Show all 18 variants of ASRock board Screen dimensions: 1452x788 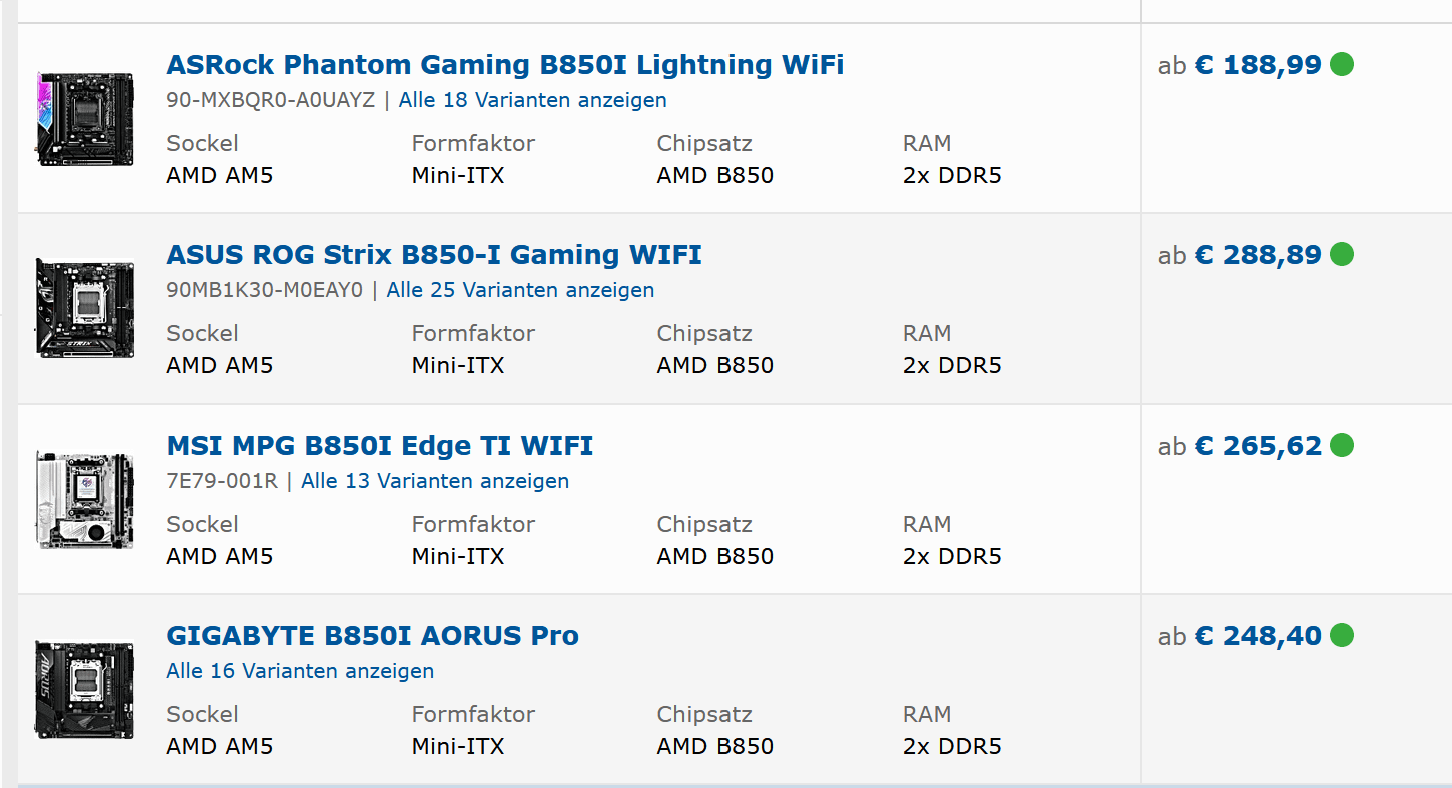[532, 100]
